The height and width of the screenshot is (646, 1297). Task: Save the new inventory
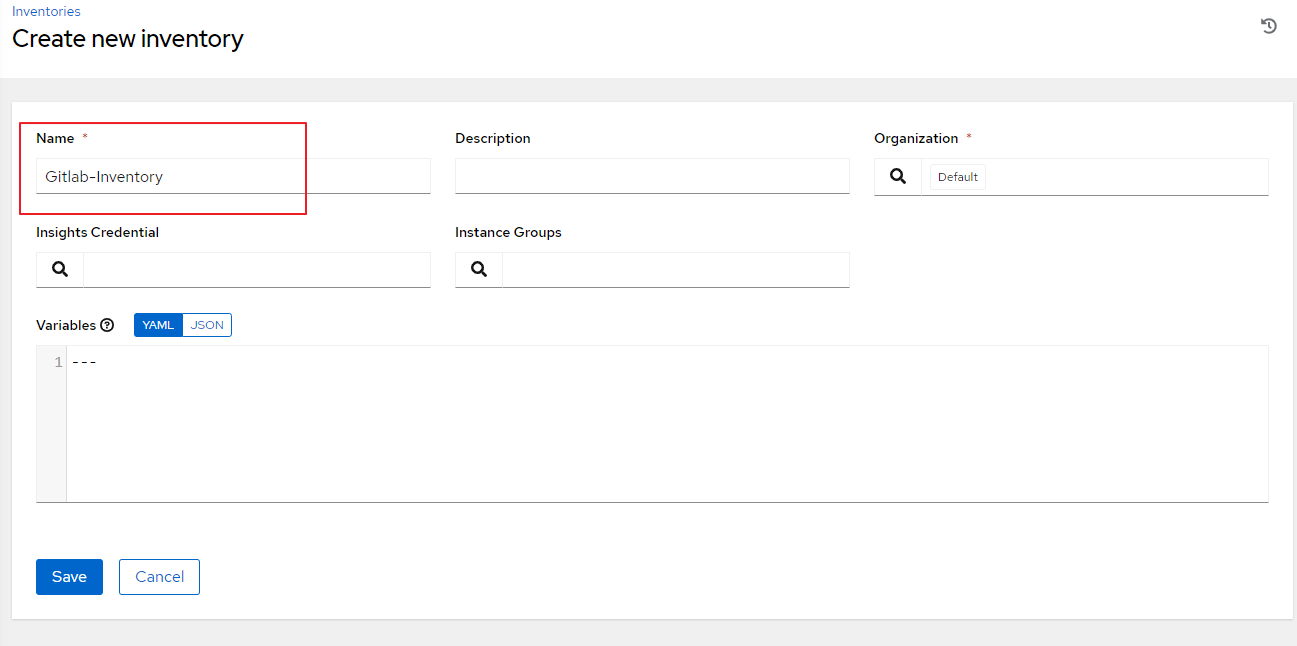click(x=69, y=577)
